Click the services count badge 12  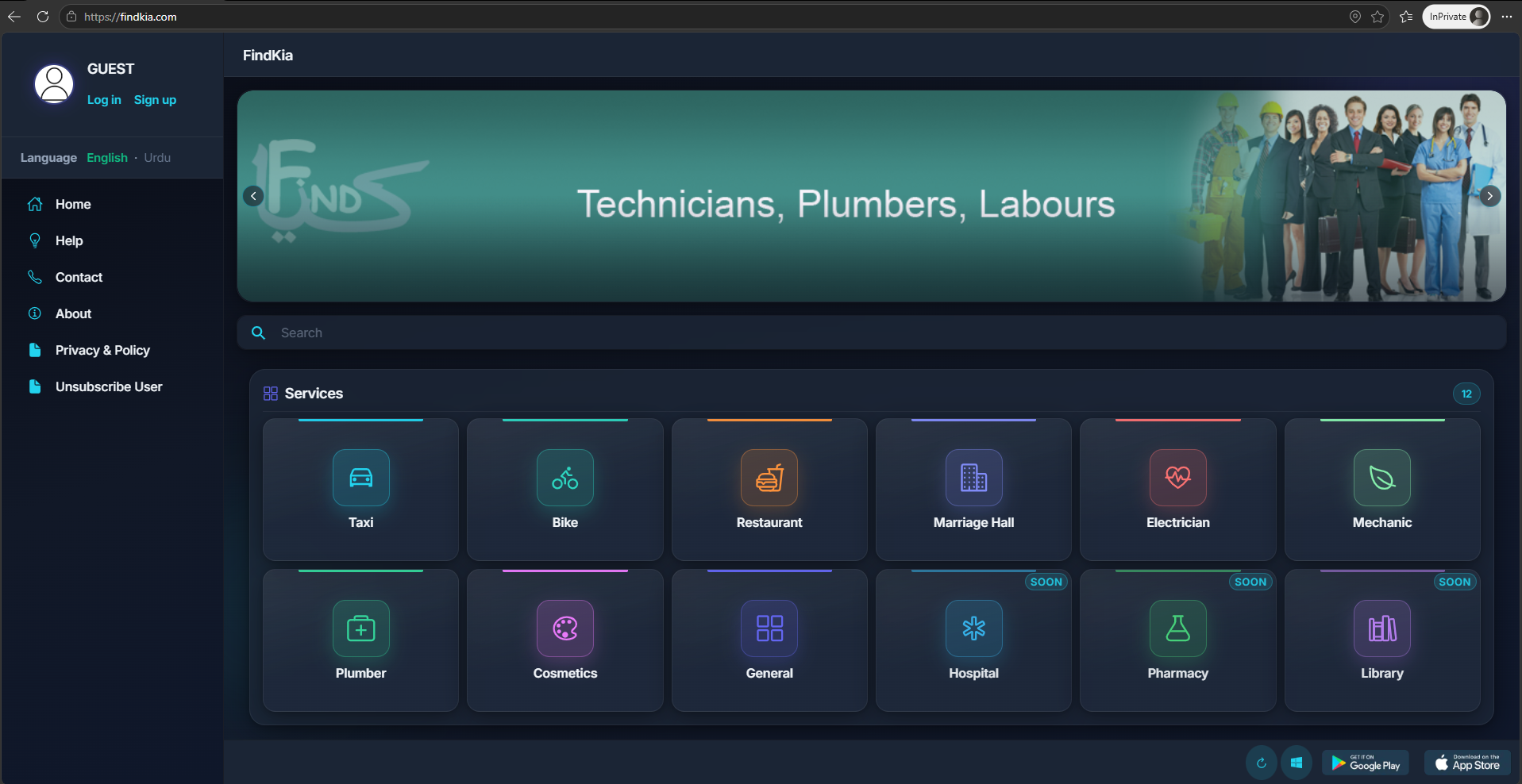point(1466,394)
